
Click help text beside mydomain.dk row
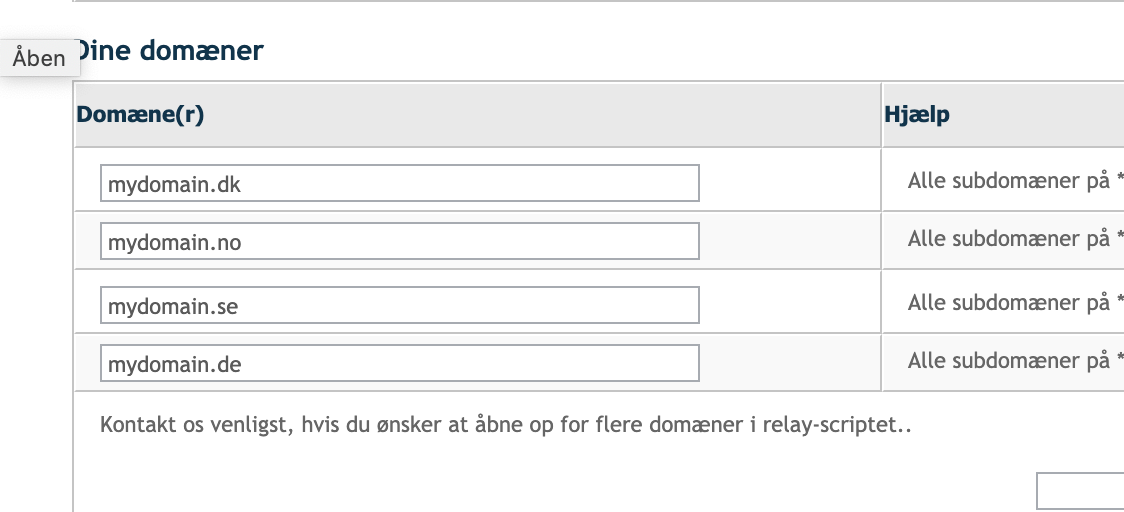coord(1015,181)
